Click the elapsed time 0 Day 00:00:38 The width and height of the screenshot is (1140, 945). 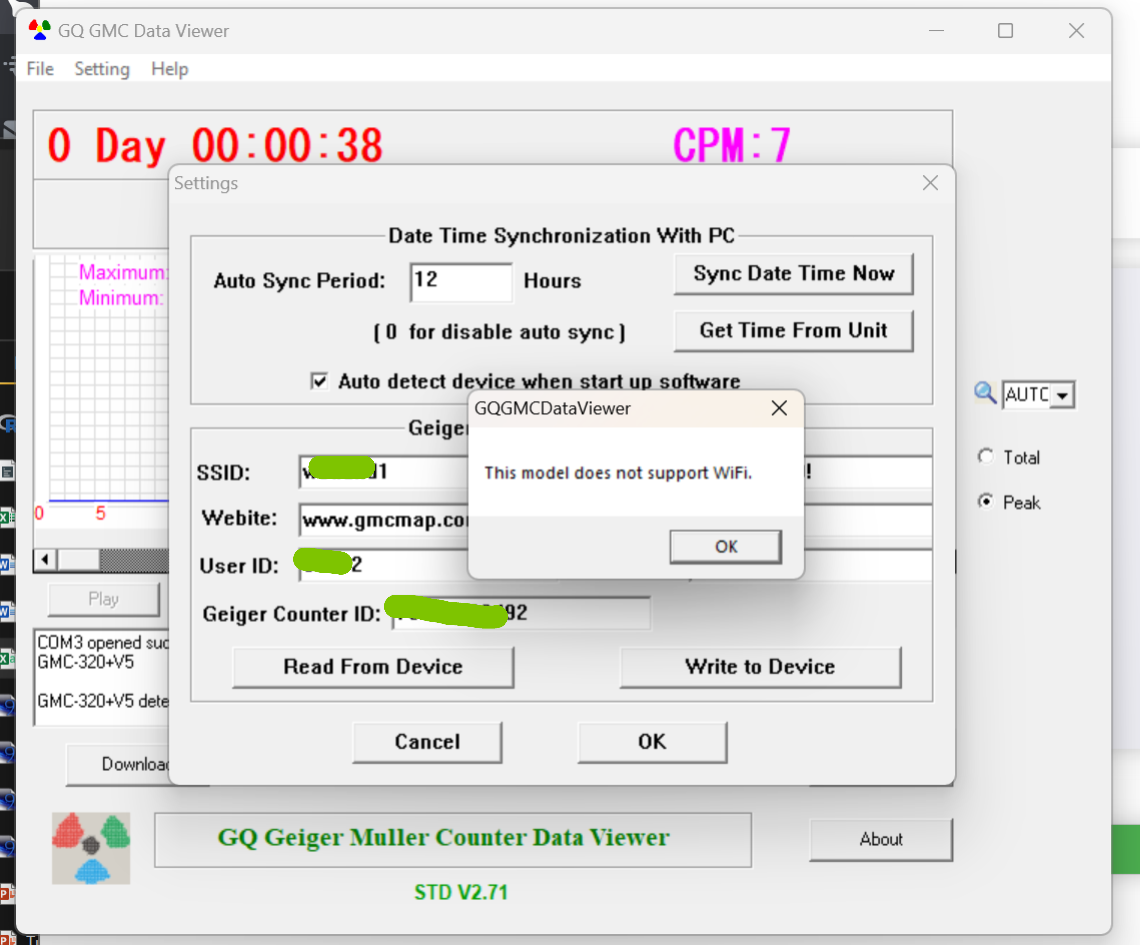(215, 145)
